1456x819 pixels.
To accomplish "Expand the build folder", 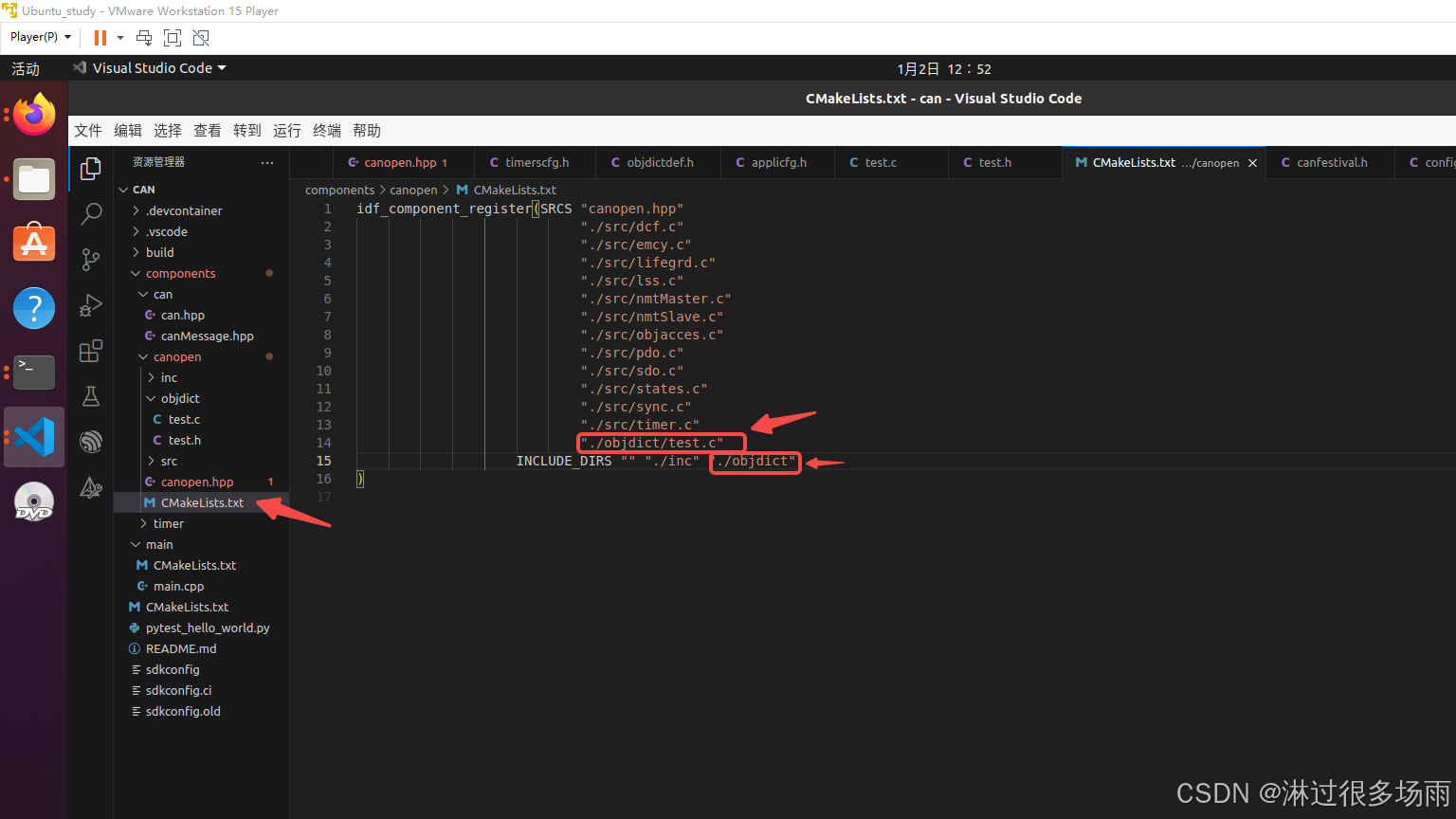I will 201,252.
